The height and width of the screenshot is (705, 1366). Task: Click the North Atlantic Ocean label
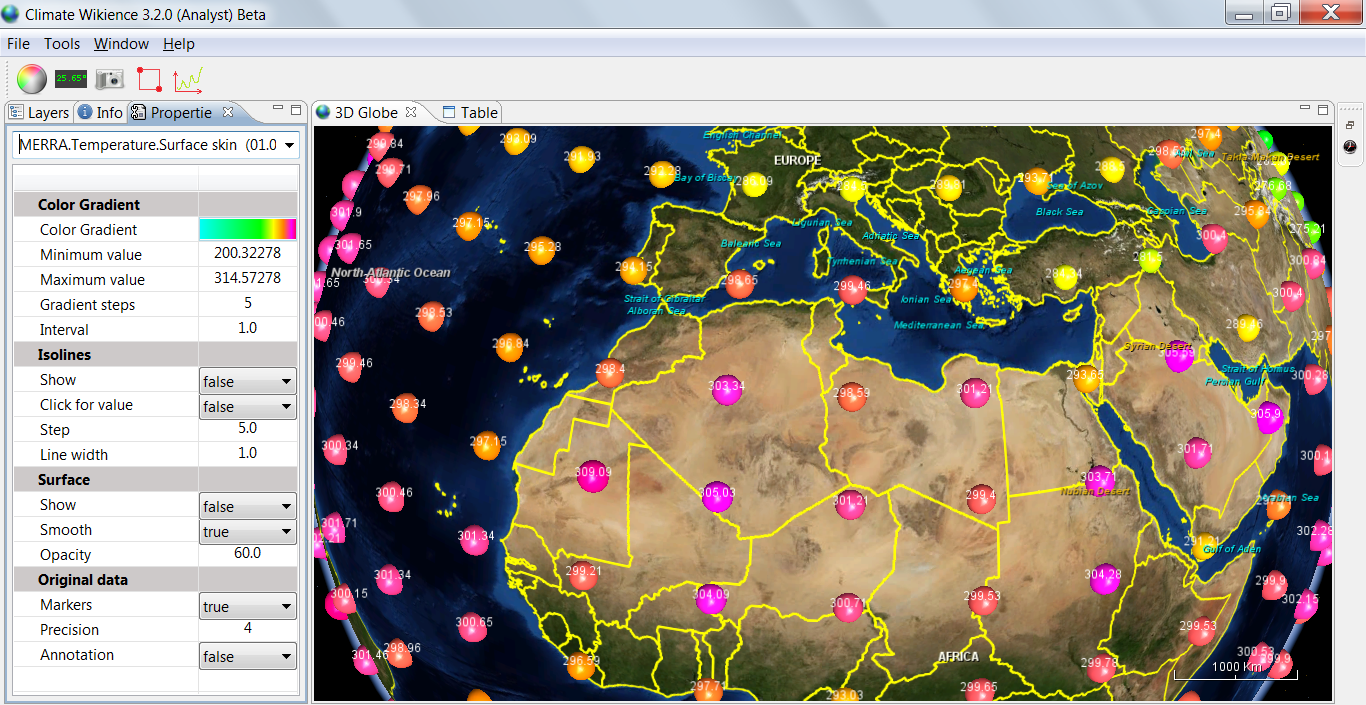click(x=391, y=272)
